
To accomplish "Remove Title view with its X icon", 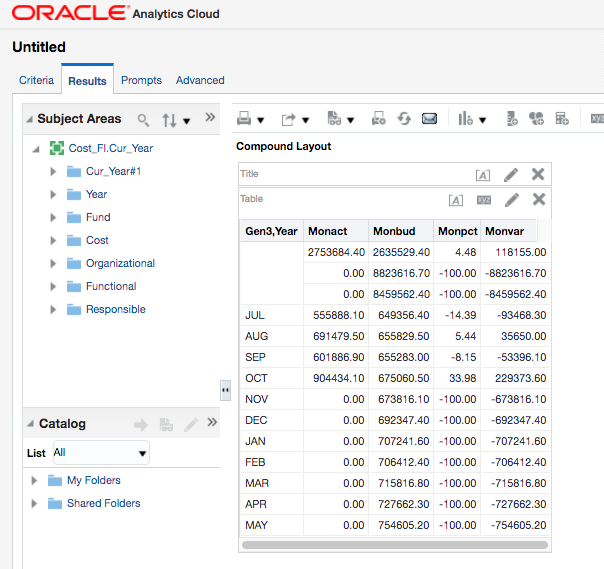I will (x=538, y=174).
